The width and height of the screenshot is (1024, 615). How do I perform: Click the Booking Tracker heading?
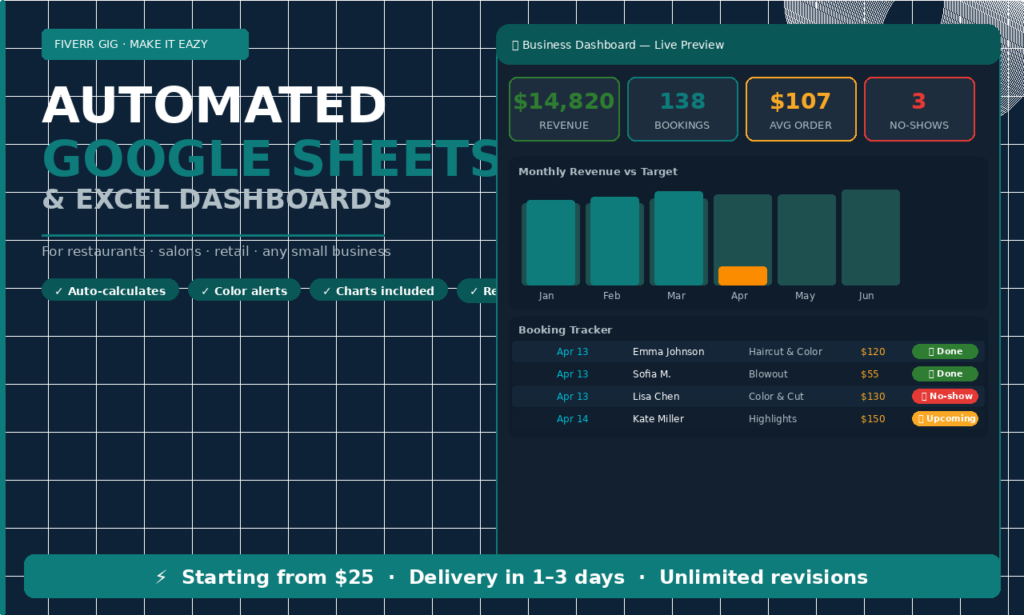(565, 330)
